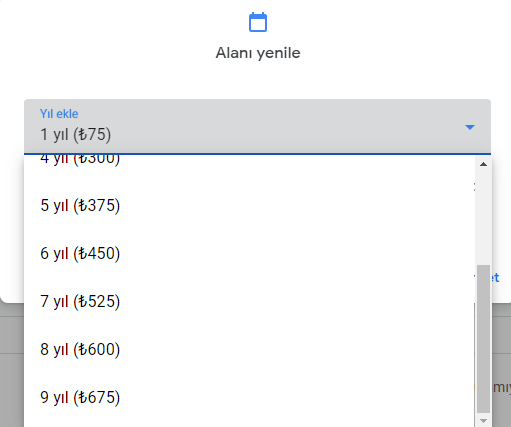Click the Alanı yenile heading
This screenshot has width=511, height=427.
pyautogui.click(x=258, y=53)
